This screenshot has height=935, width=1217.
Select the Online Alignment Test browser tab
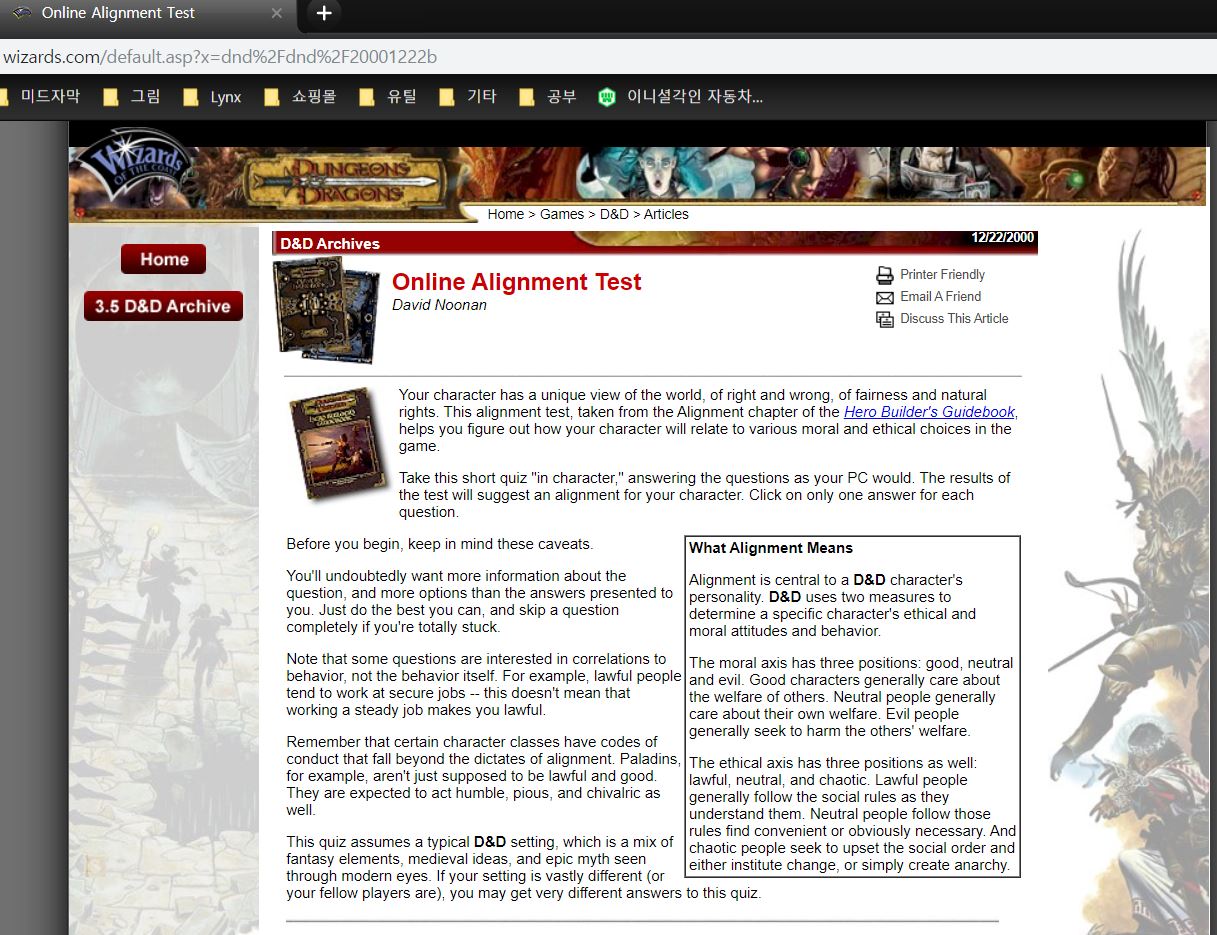(147, 14)
